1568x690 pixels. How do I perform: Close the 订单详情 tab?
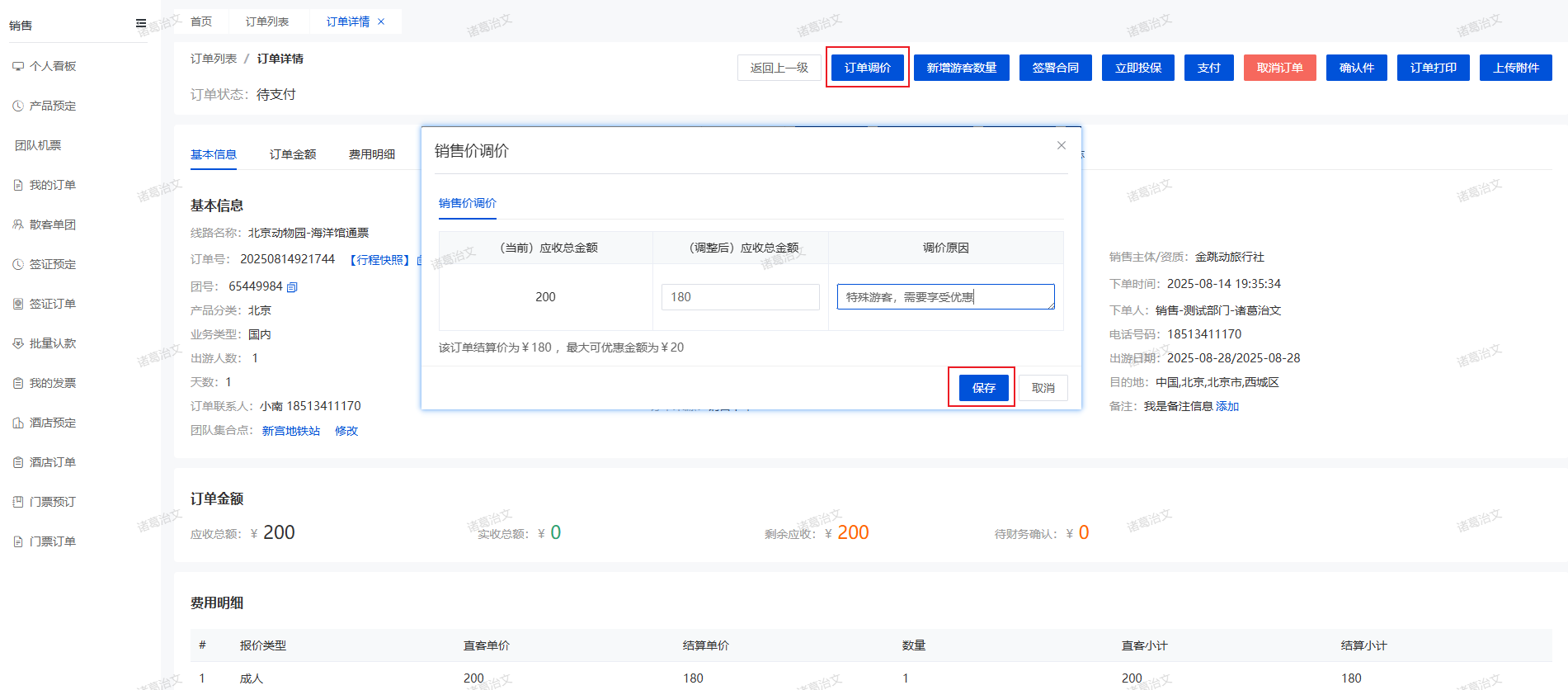[x=381, y=22]
